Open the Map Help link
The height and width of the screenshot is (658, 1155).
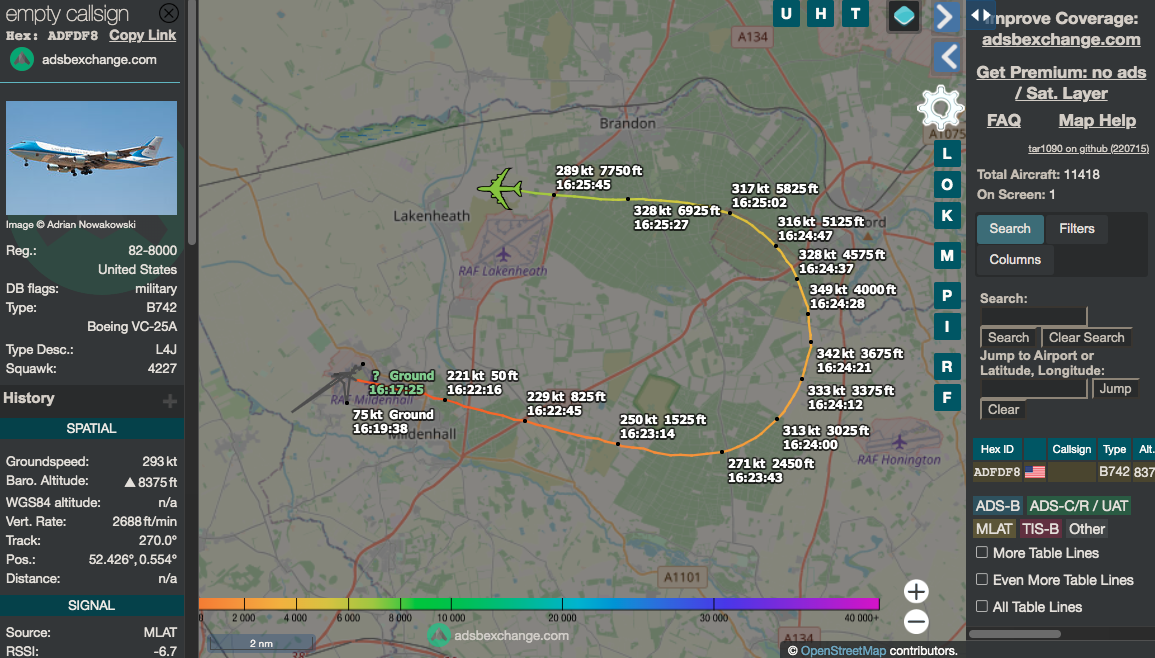[x=1097, y=121]
